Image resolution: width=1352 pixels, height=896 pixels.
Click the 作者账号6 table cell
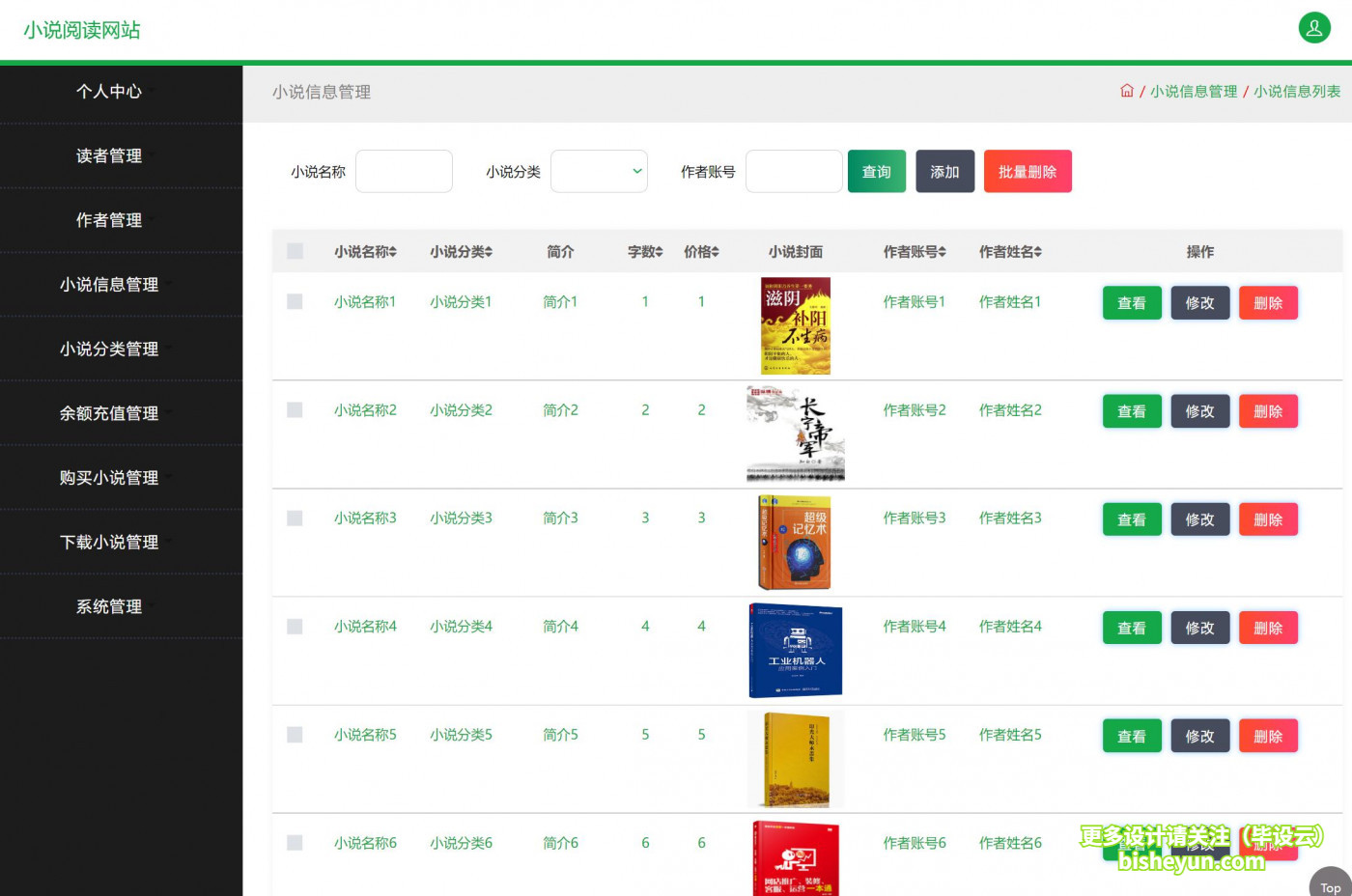tap(915, 842)
